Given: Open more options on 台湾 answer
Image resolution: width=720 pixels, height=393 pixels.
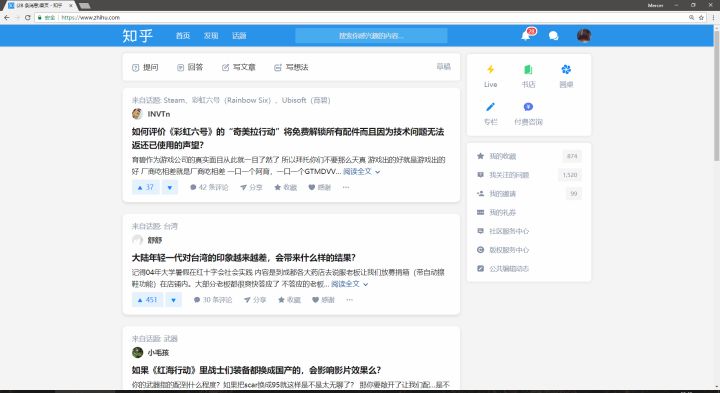Looking at the screenshot, I should 349,300.
